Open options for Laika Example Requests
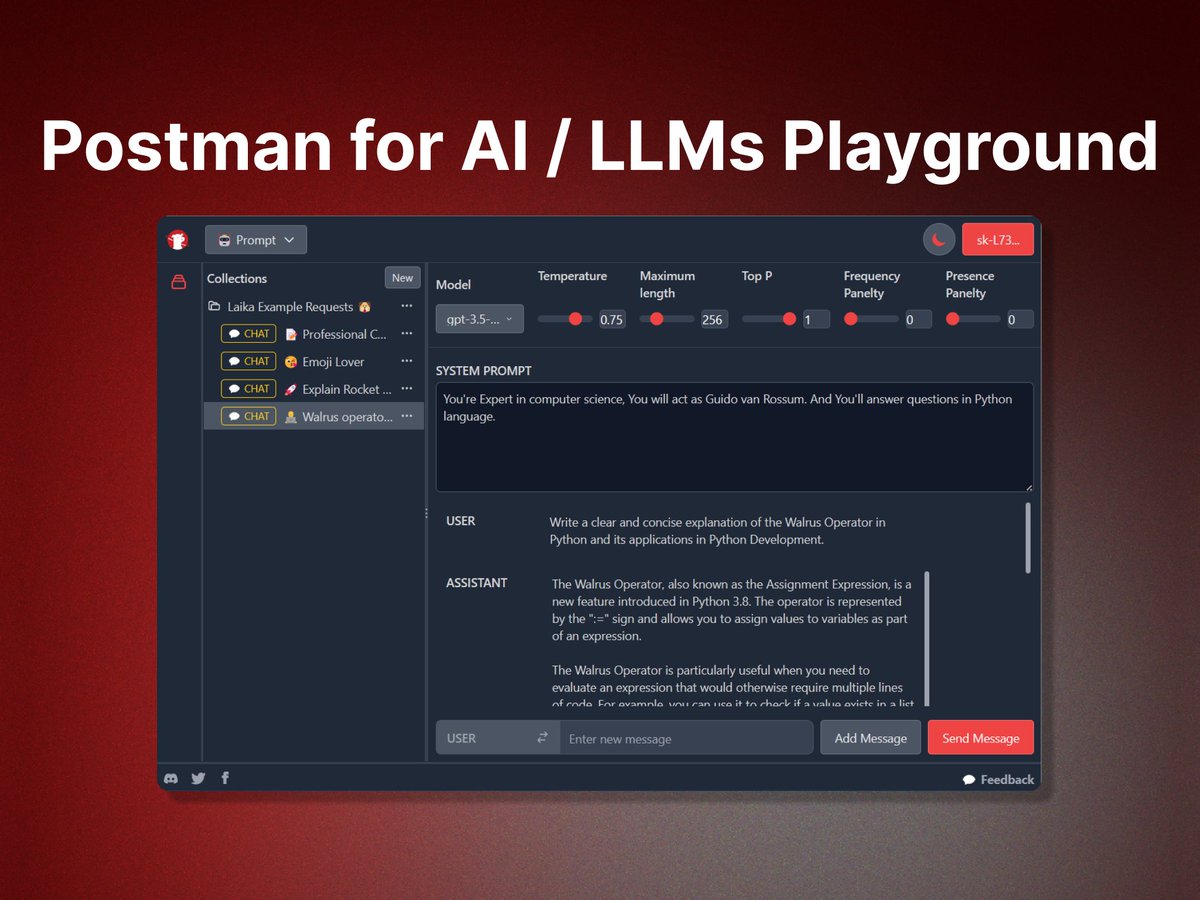1200x900 pixels. pyautogui.click(x=407, y=306)
